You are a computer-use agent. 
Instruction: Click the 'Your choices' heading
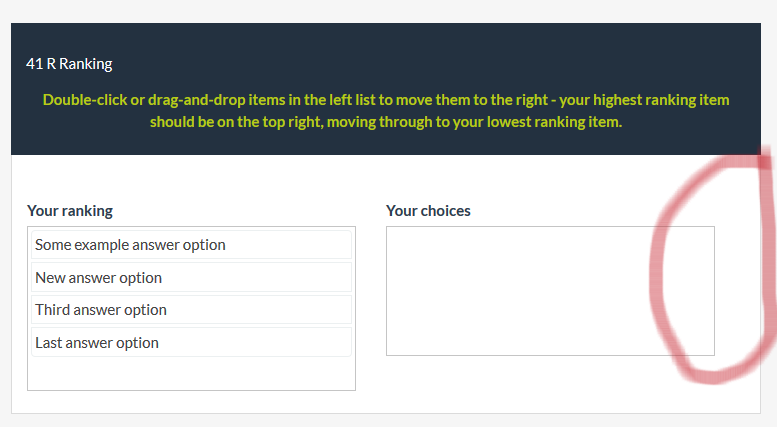tap(428, 211)
